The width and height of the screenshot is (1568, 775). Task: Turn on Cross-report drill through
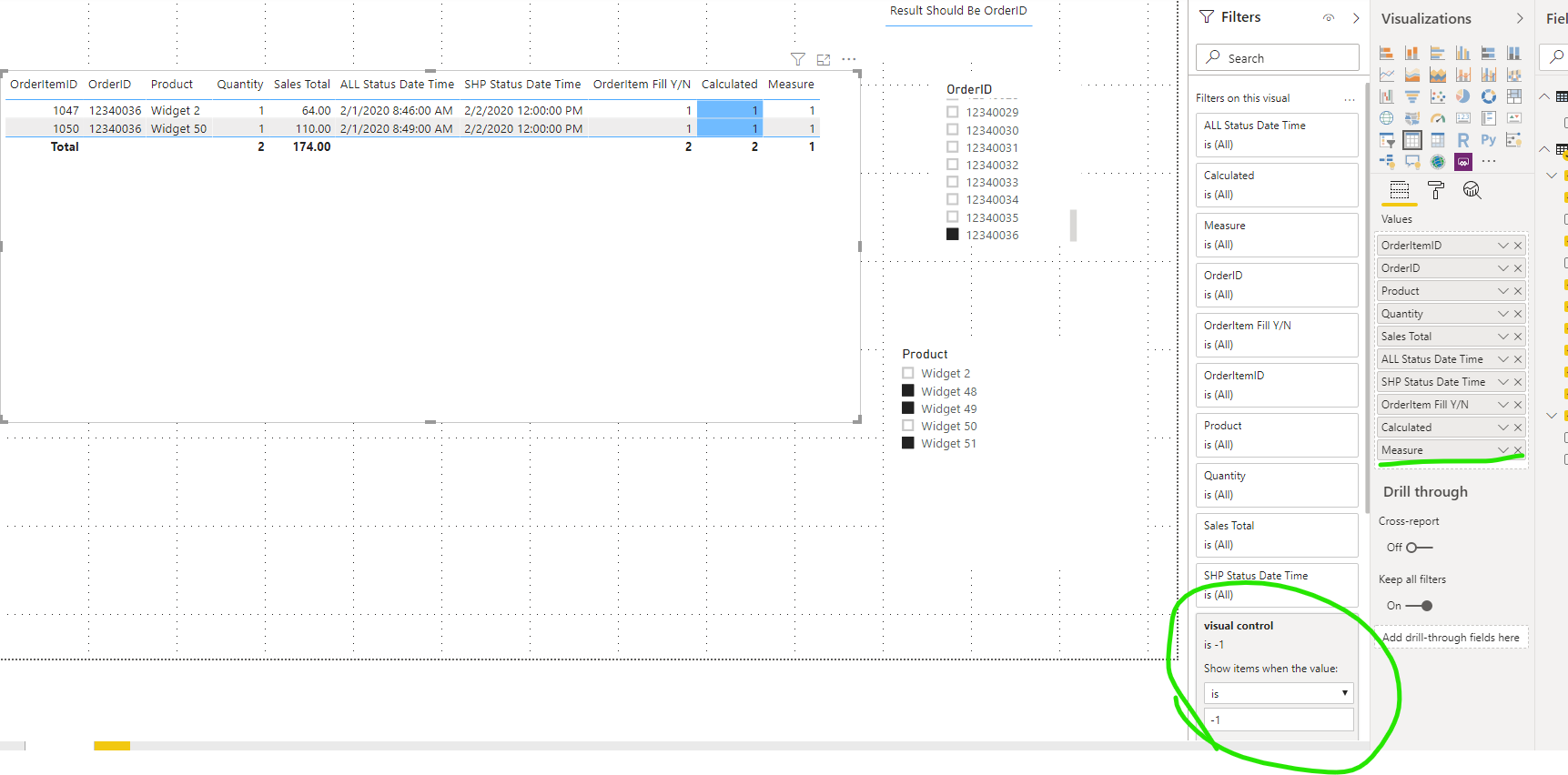point(1420,548)
